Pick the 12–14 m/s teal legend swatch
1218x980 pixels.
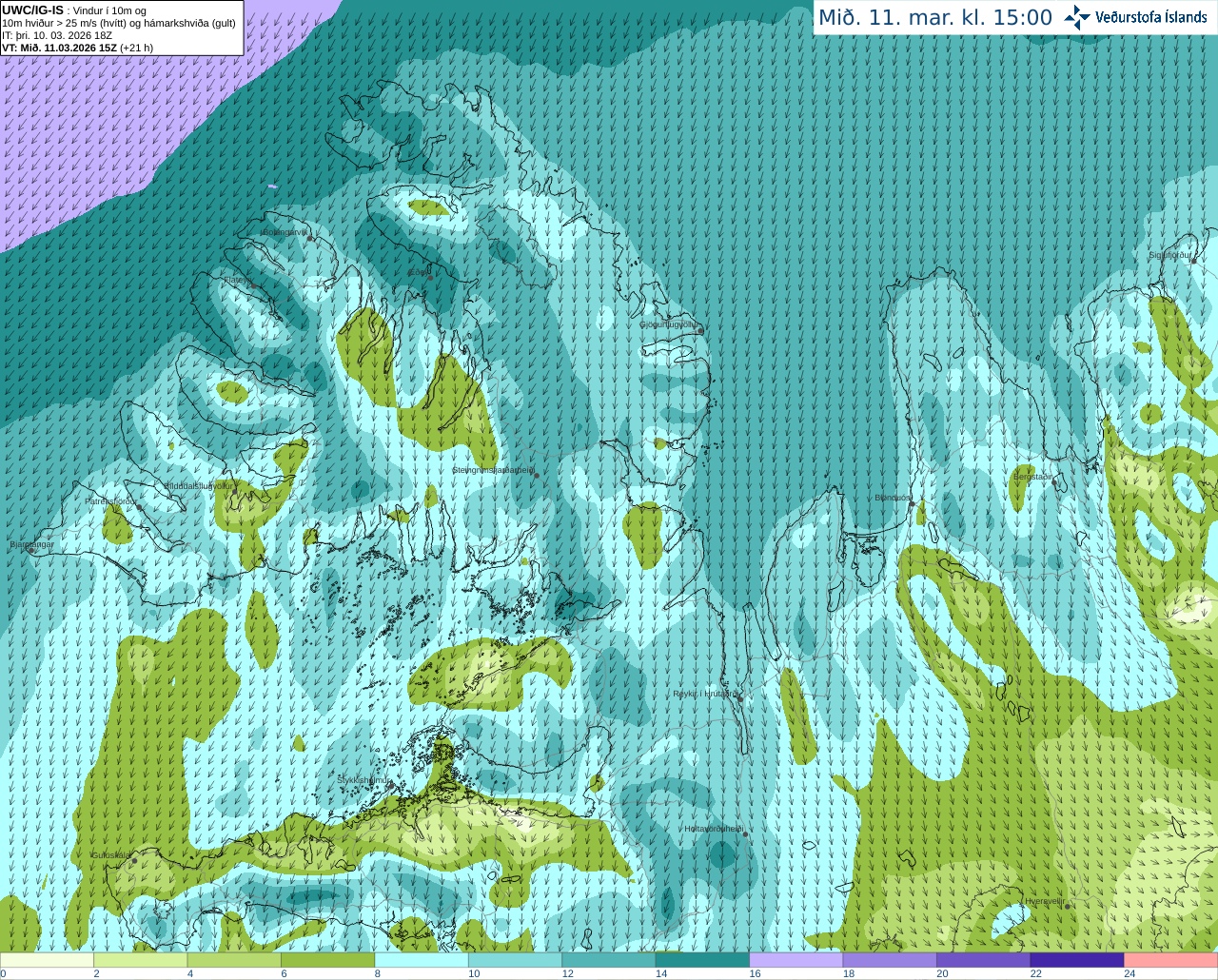[x=609, y=960]
